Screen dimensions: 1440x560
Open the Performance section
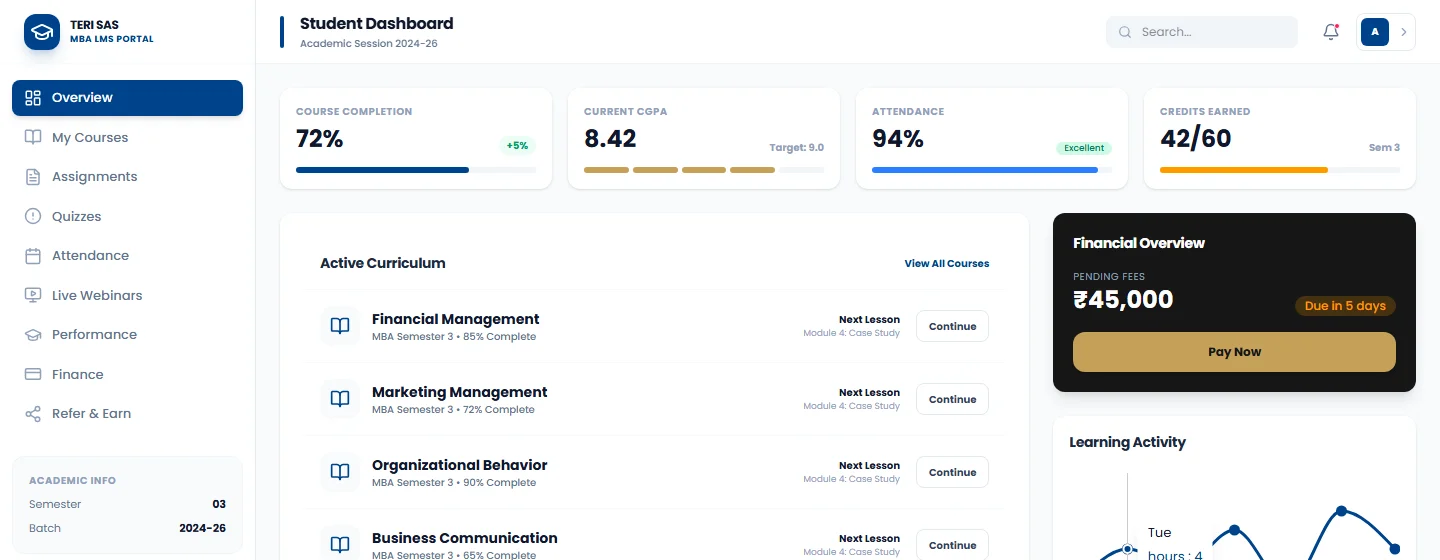pos(127,335)
